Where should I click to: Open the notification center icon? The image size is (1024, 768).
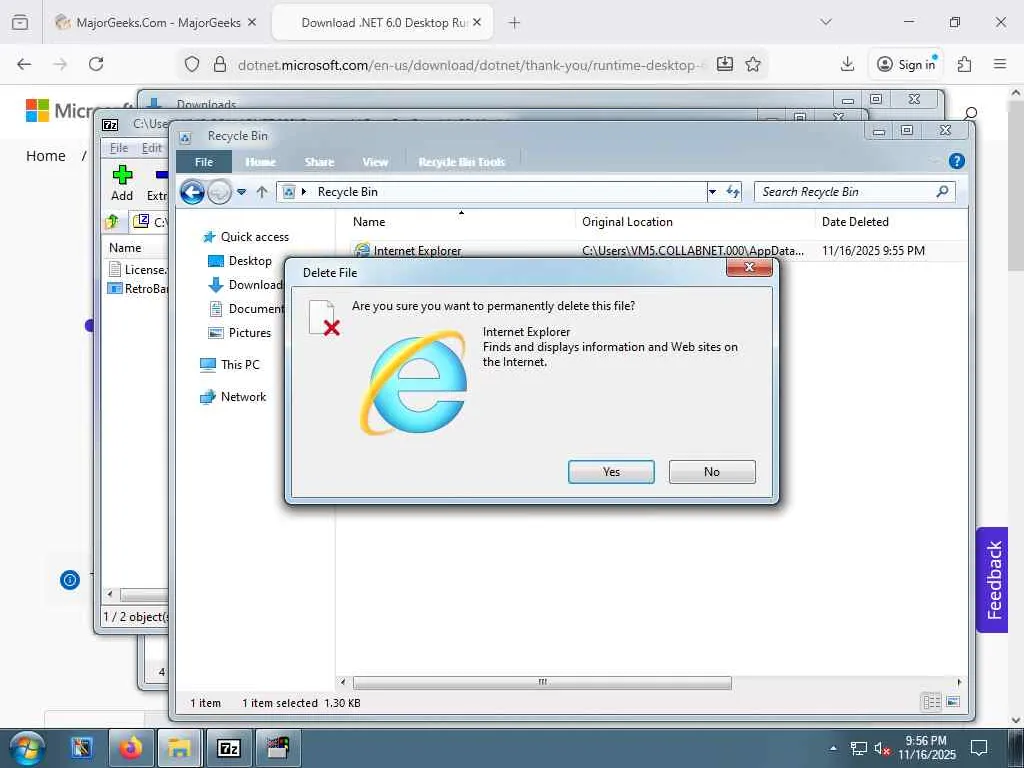coord(978,748)
